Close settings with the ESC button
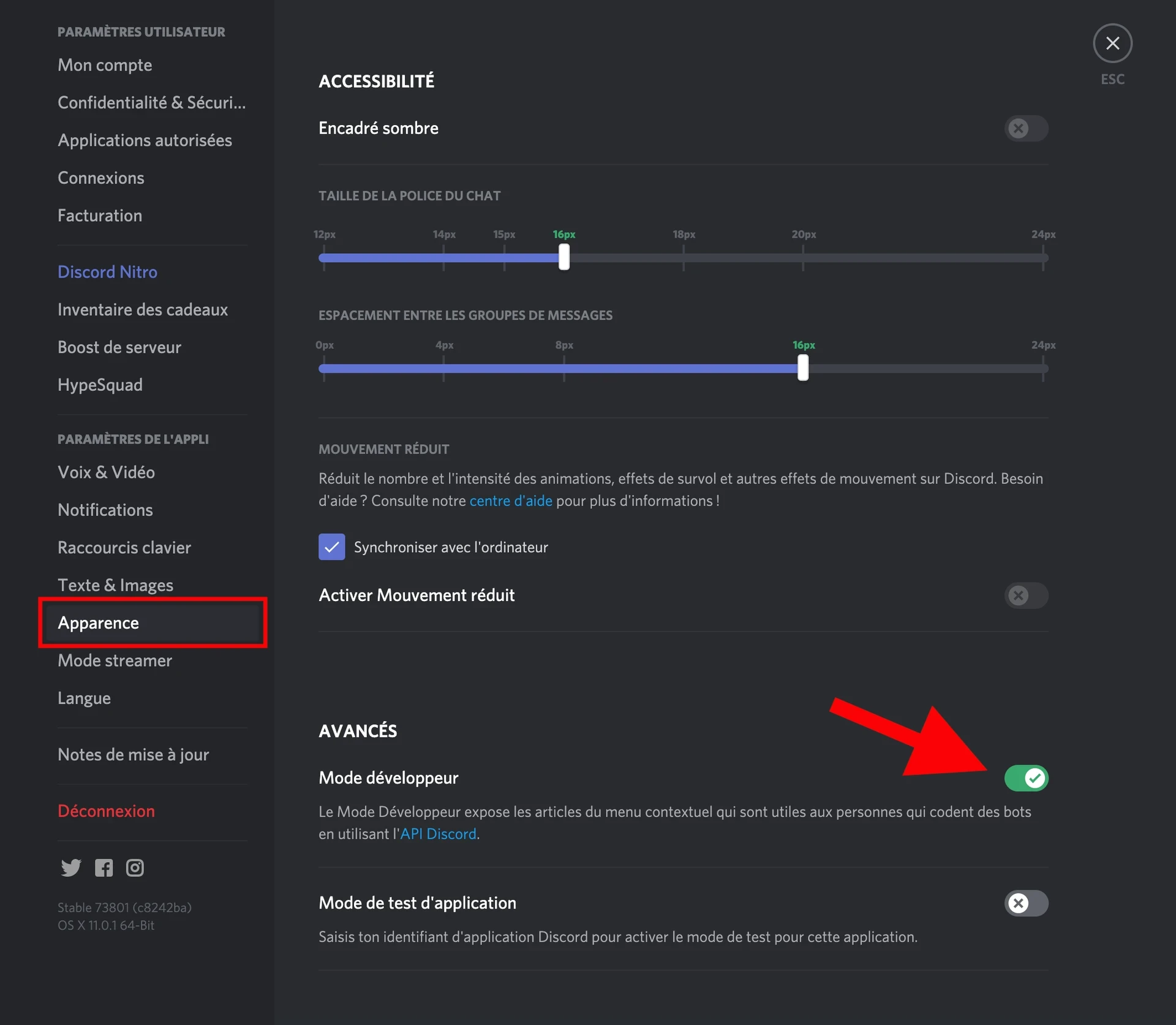Viewport: 1176px width, 1025px height. 1112,43
